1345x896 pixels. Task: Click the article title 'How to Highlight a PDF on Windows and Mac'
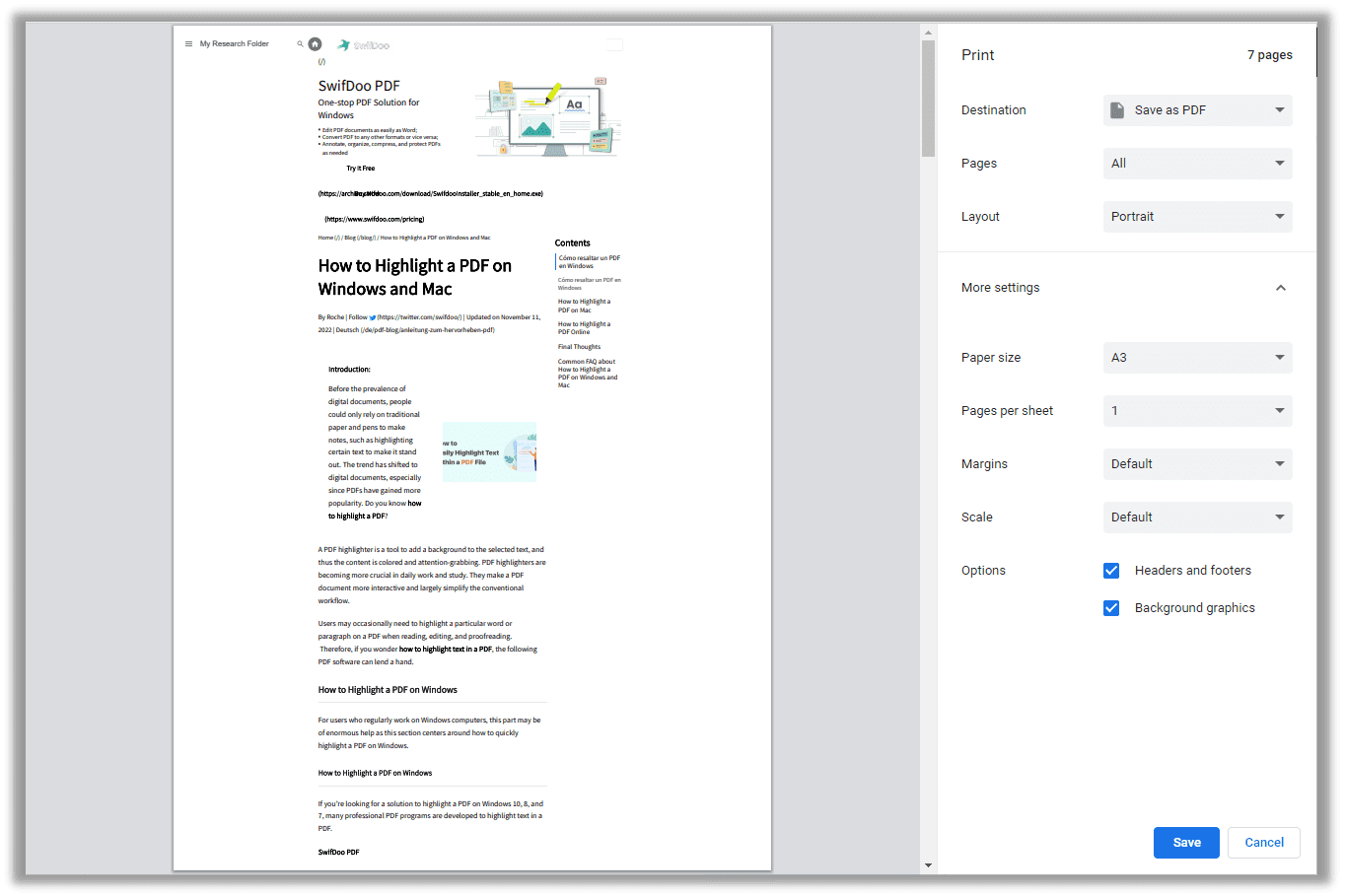coord(415,277)
